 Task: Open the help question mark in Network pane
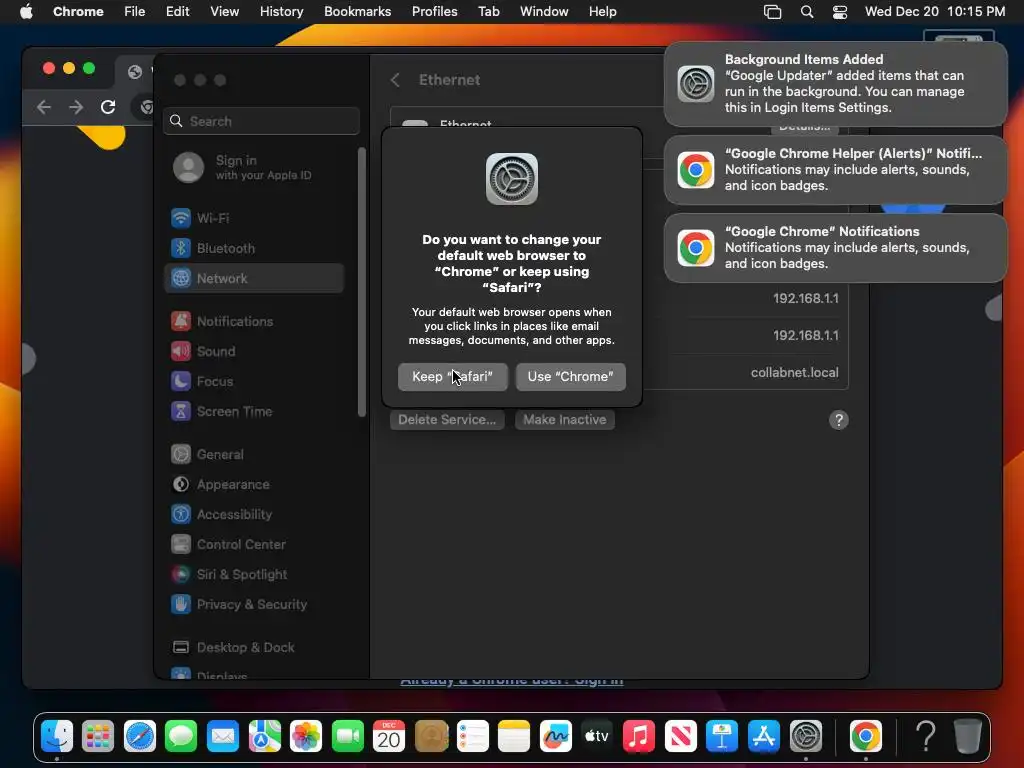pos(839,420)
